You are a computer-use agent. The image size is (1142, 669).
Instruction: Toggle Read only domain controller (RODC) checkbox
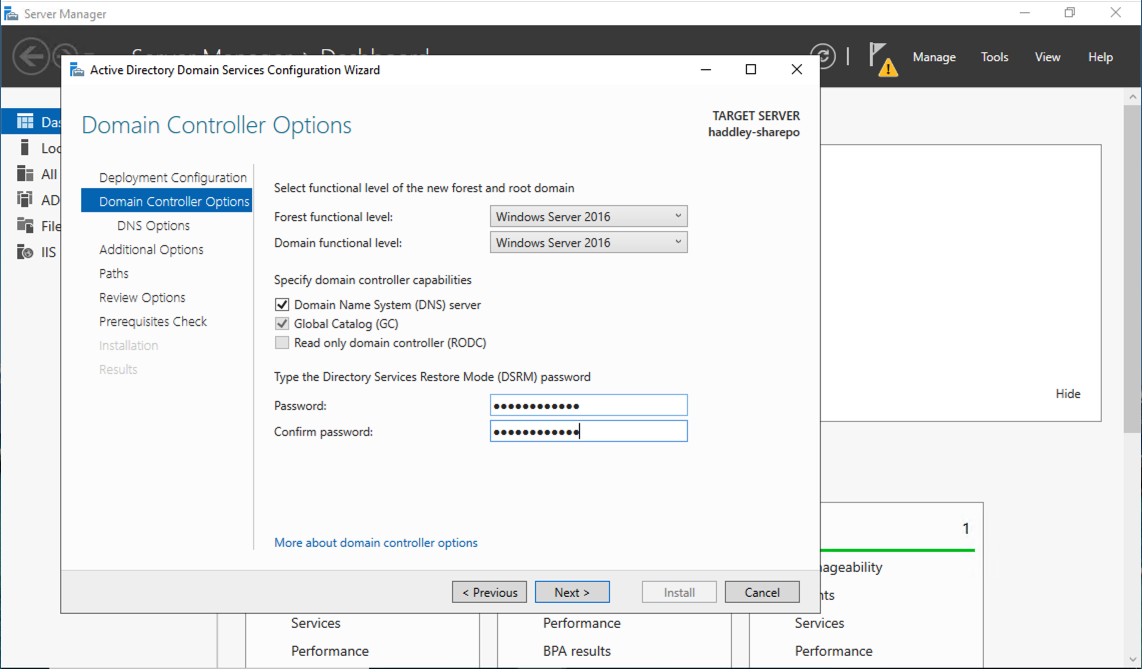(282, 343)
